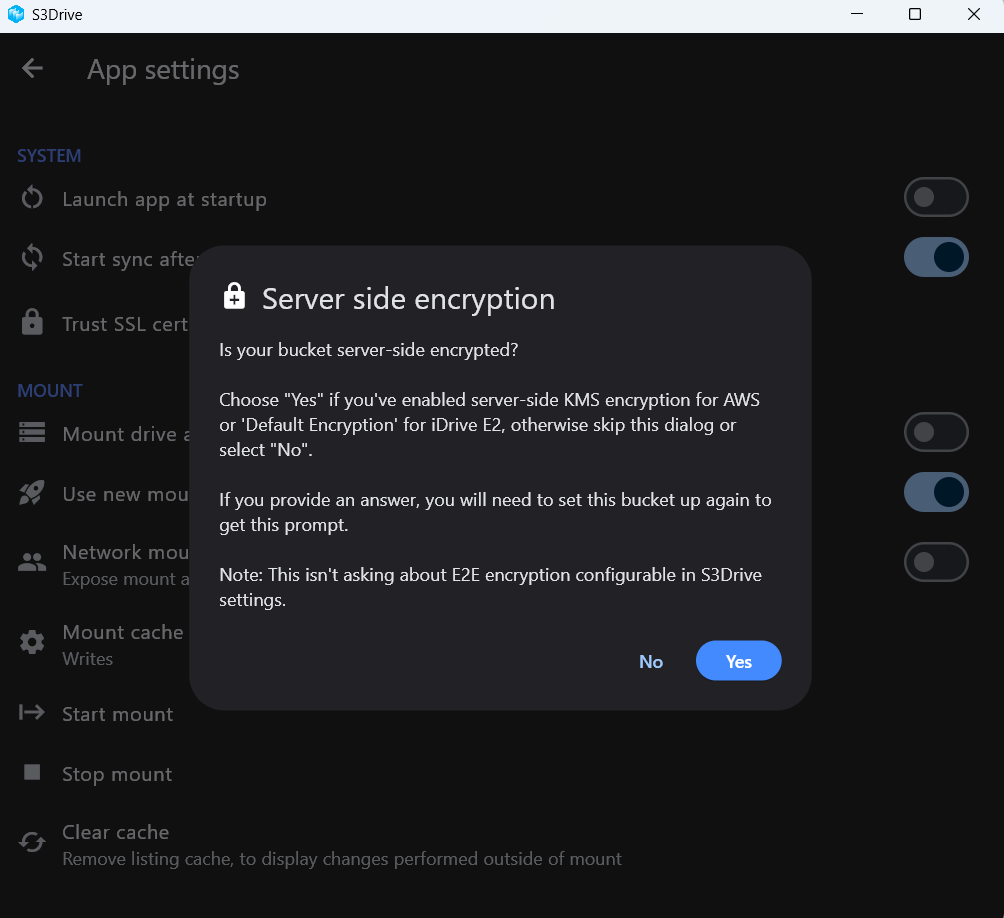Image resolution: width=1004 pixels, height=918 pixels.
Task: Confirm server-side encryption with Yes
Action: coord(738,661)
